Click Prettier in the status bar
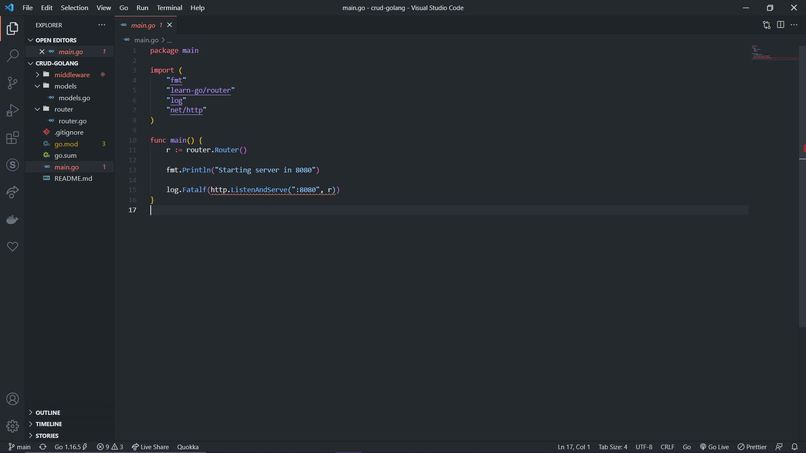The width and height of the screenshot is (806, 453). point(752,447)
